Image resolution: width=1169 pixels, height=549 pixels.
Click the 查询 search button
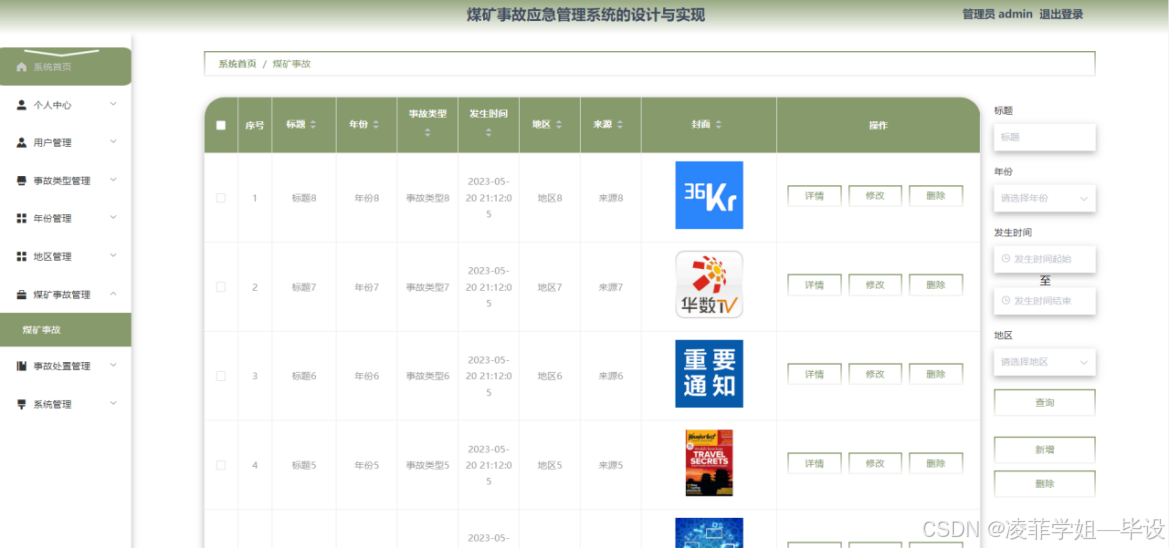click(1044, 403)
